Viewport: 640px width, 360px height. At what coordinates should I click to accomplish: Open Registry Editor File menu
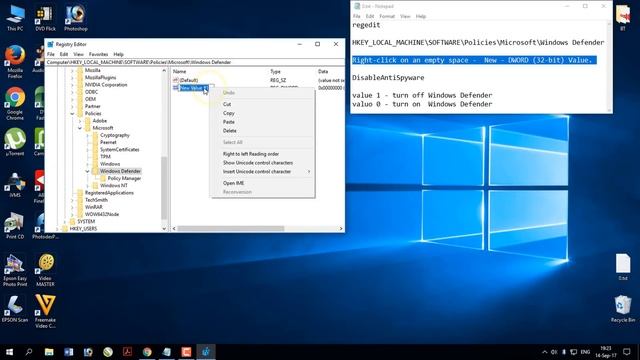51,54
